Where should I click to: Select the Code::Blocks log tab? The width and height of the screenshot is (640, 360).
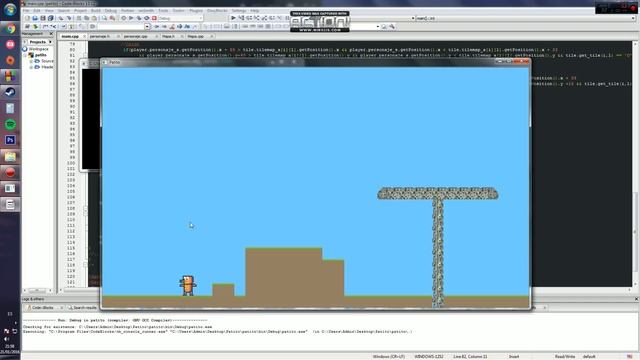coord(43,308)
